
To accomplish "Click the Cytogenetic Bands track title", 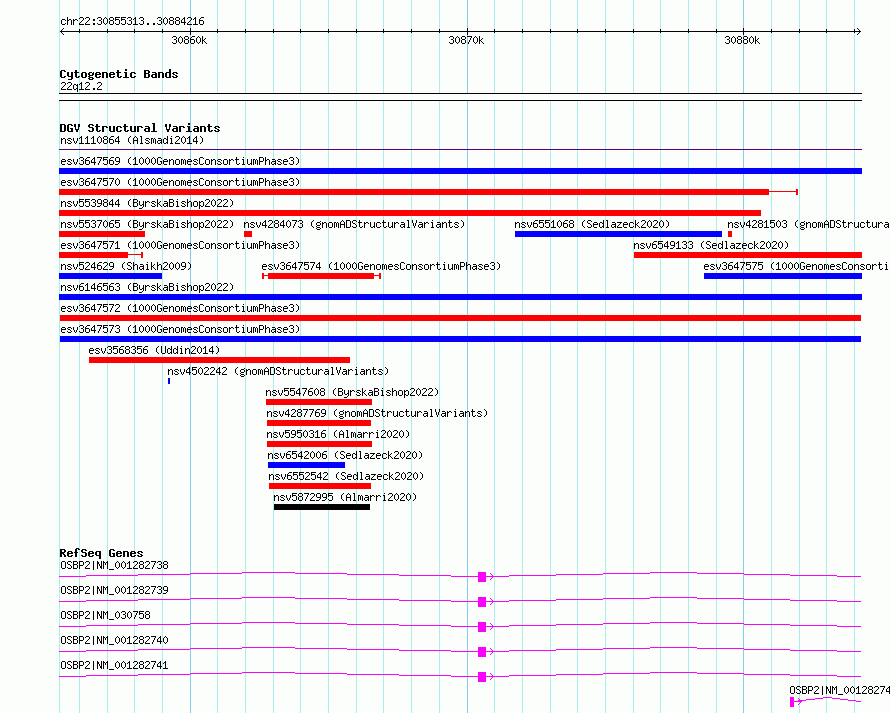I will click(119, 74).
